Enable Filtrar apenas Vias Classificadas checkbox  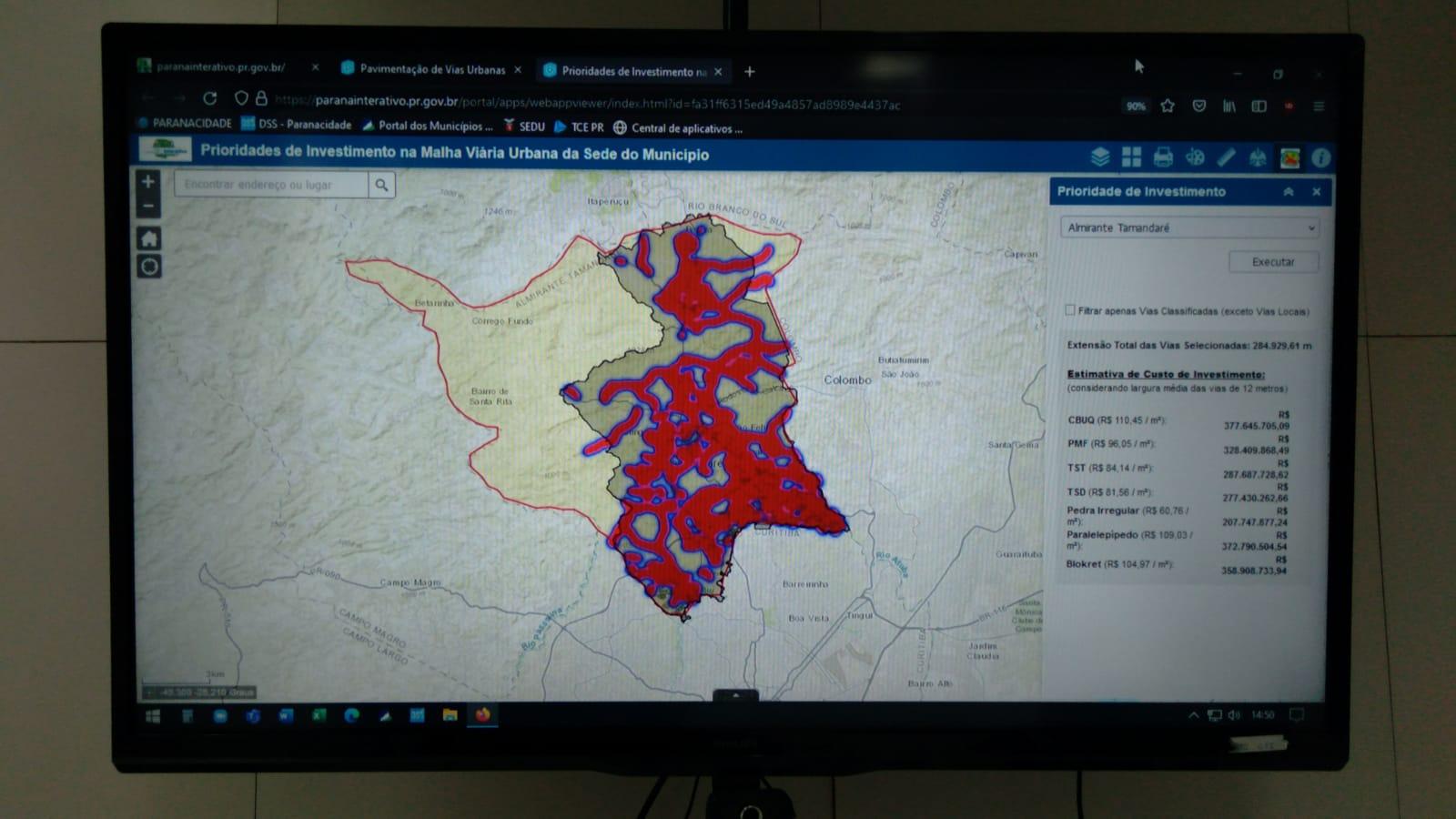pyautogui.click(x=1070, y=310)
